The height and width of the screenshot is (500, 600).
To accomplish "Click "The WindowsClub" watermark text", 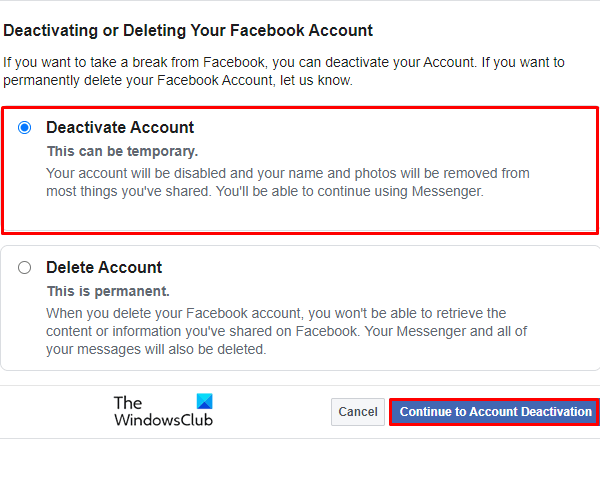I will click(150, 412).
